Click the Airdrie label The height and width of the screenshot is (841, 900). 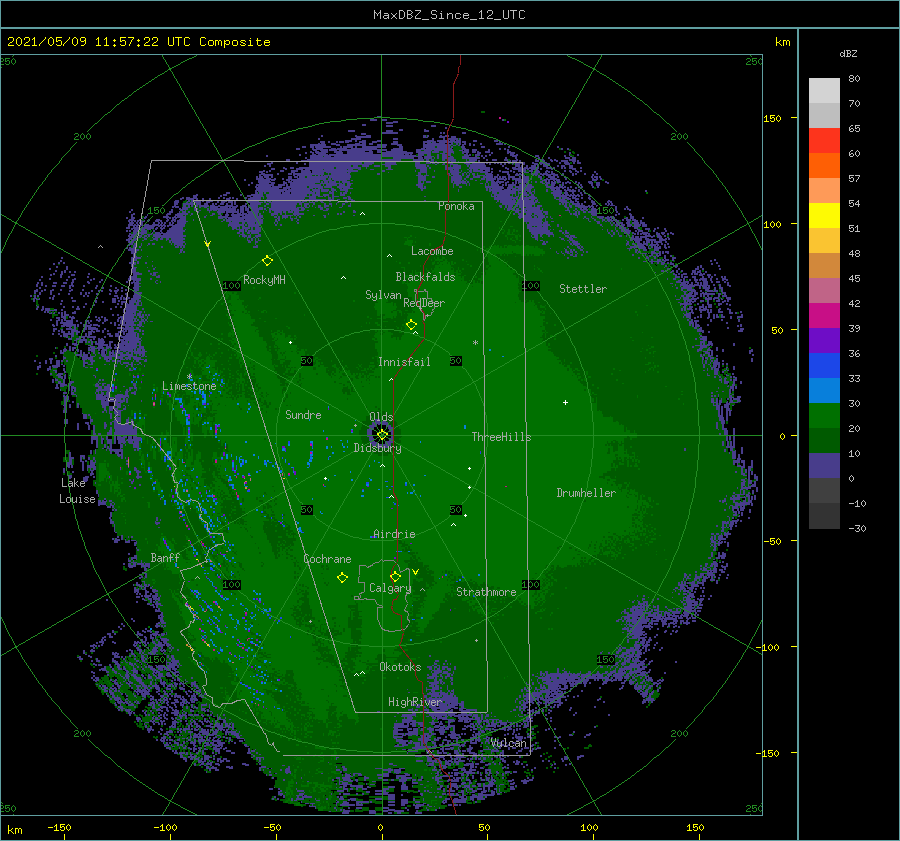(394, 534)
